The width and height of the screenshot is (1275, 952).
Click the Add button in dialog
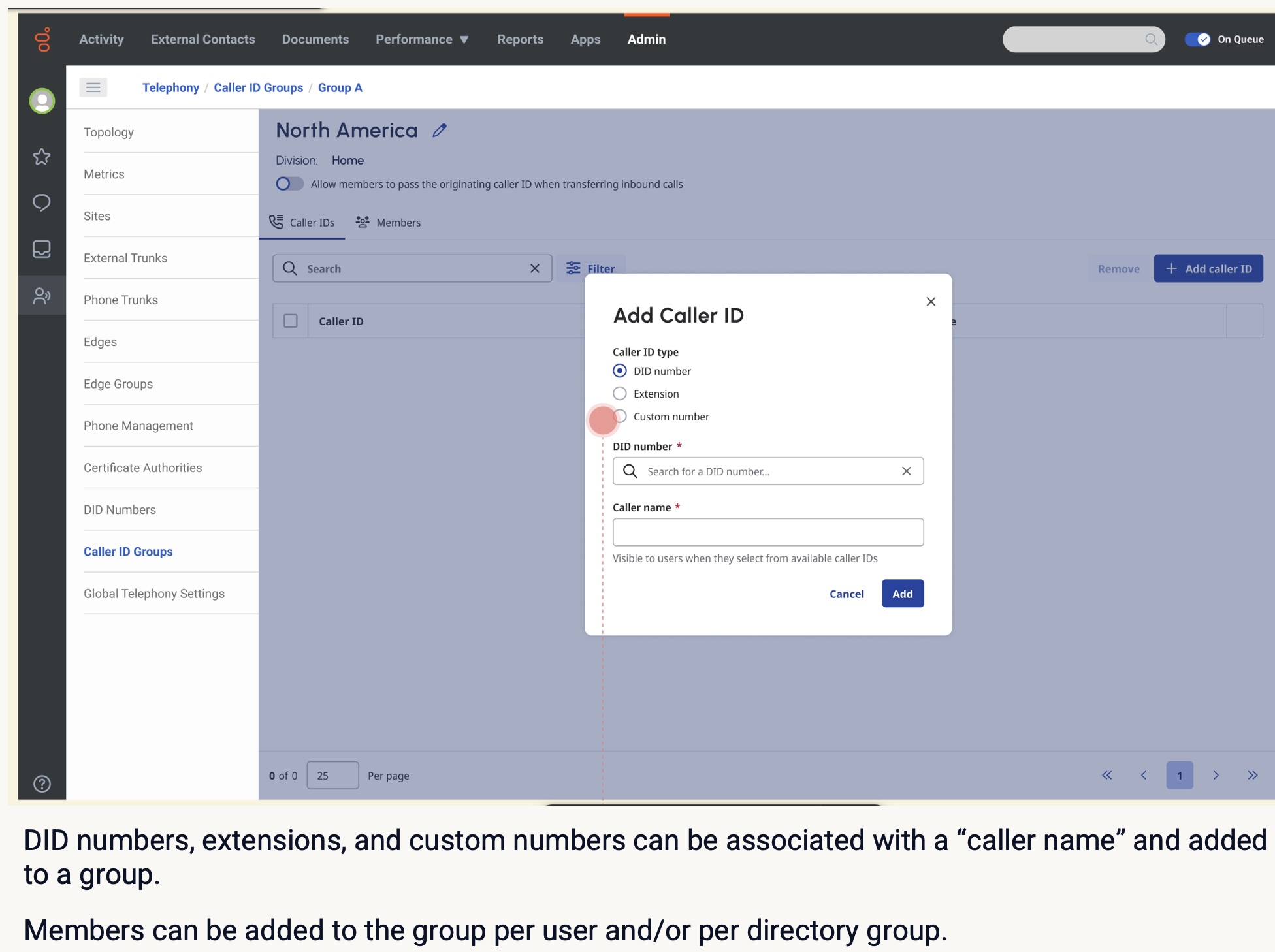coord(902,594)
